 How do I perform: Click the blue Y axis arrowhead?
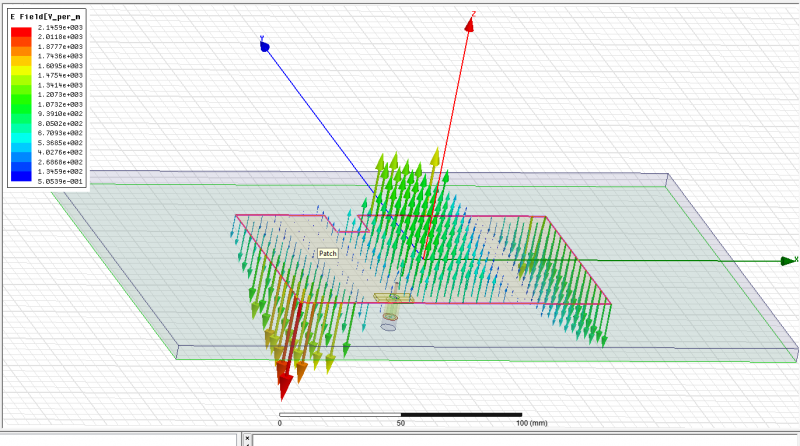pyautogui.click(x=264, y=46)
